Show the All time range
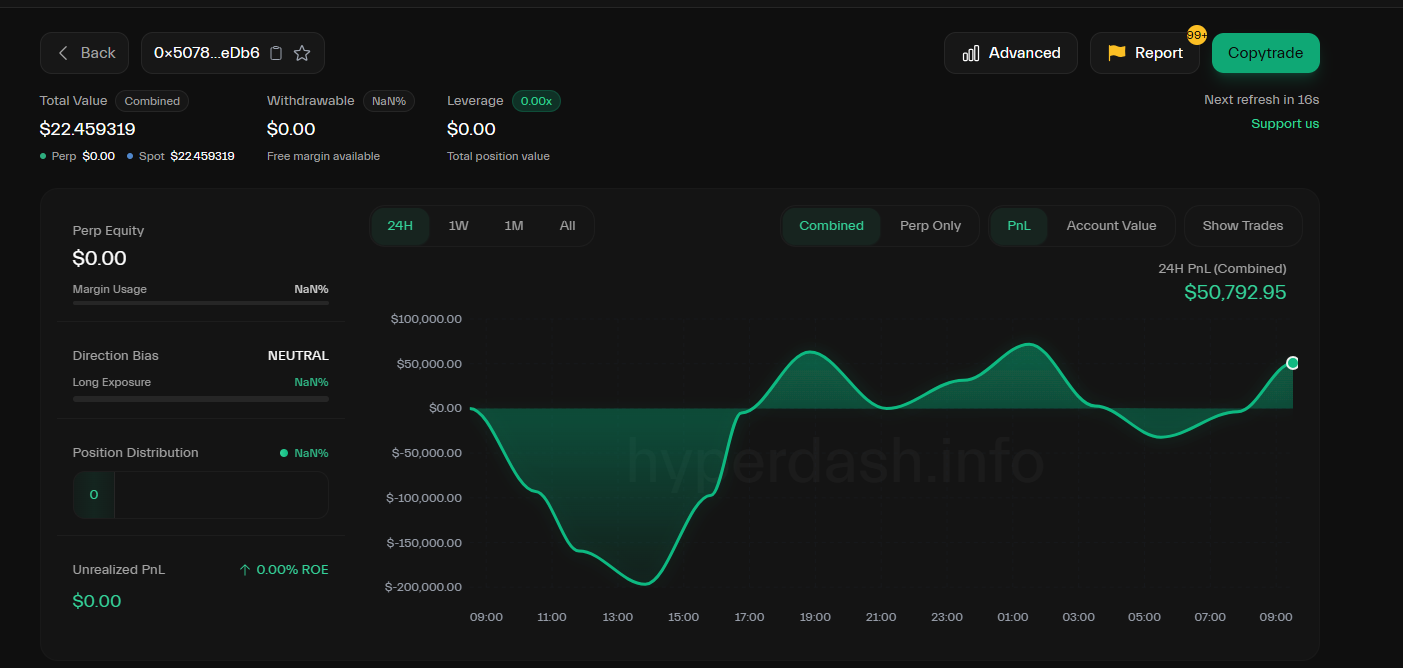The image size is (1403, 668). pyautogui.click(x=568, y=226)
